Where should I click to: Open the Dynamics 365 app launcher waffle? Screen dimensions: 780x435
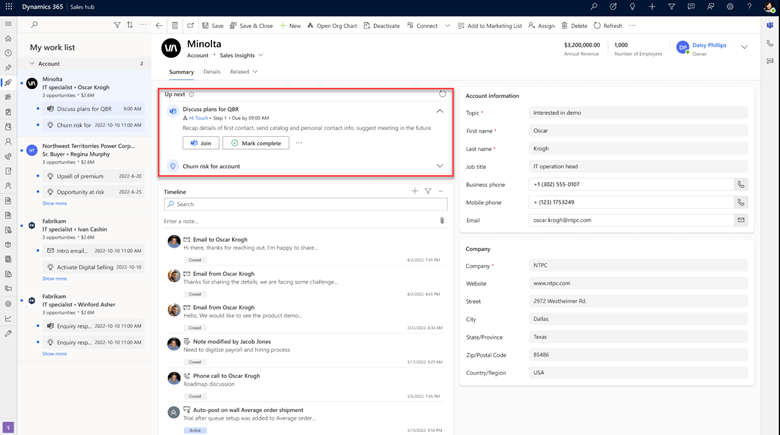pyautogui.click(x=9, y=7)
